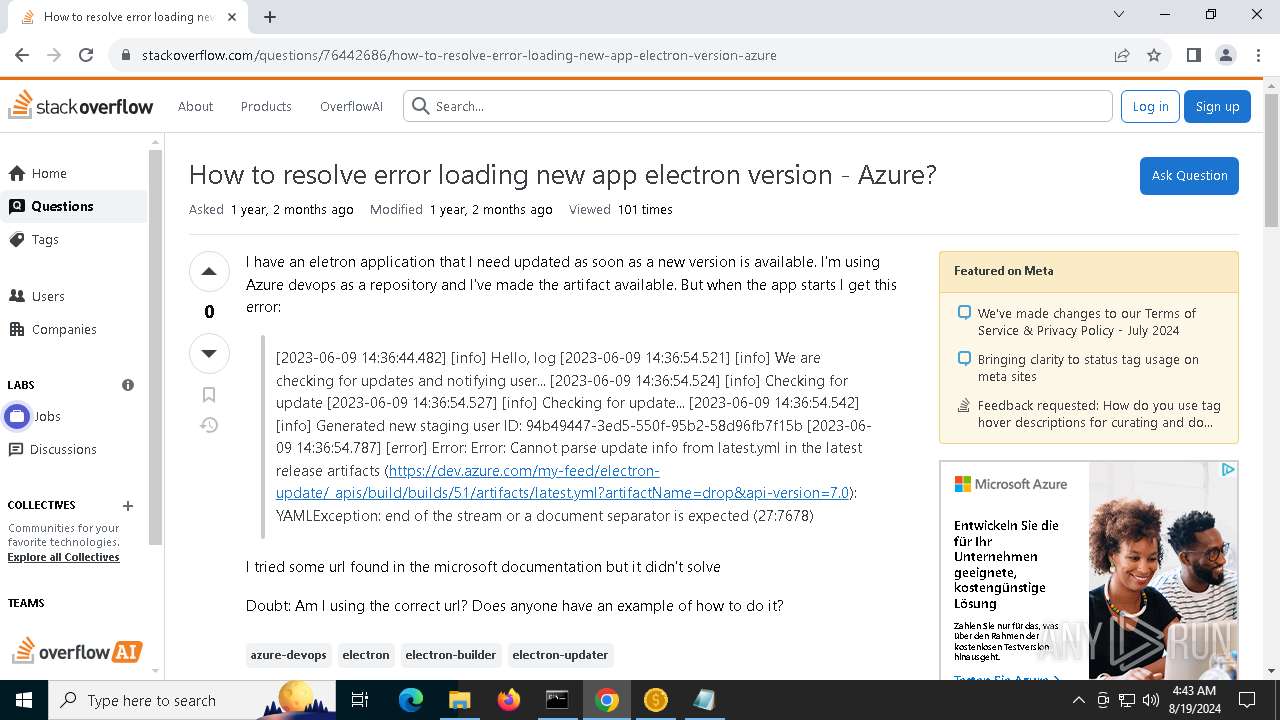1280x720 pixels.
Task: Downvote the question with the down arrow
Action: (209, 353)
